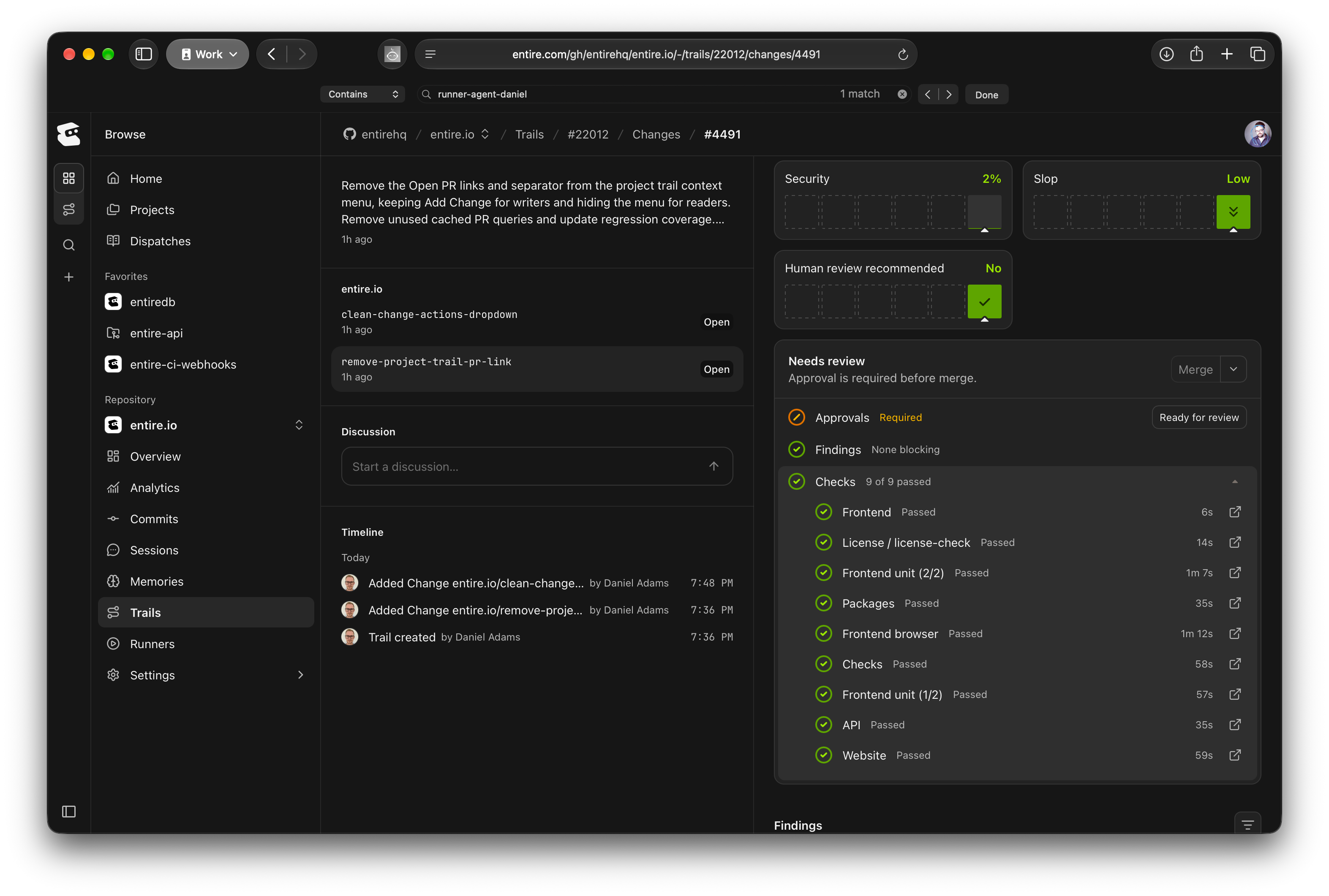Open the Entire logo home icon
This screenshot has height=896, width=1329.
(x=68, y=134)
